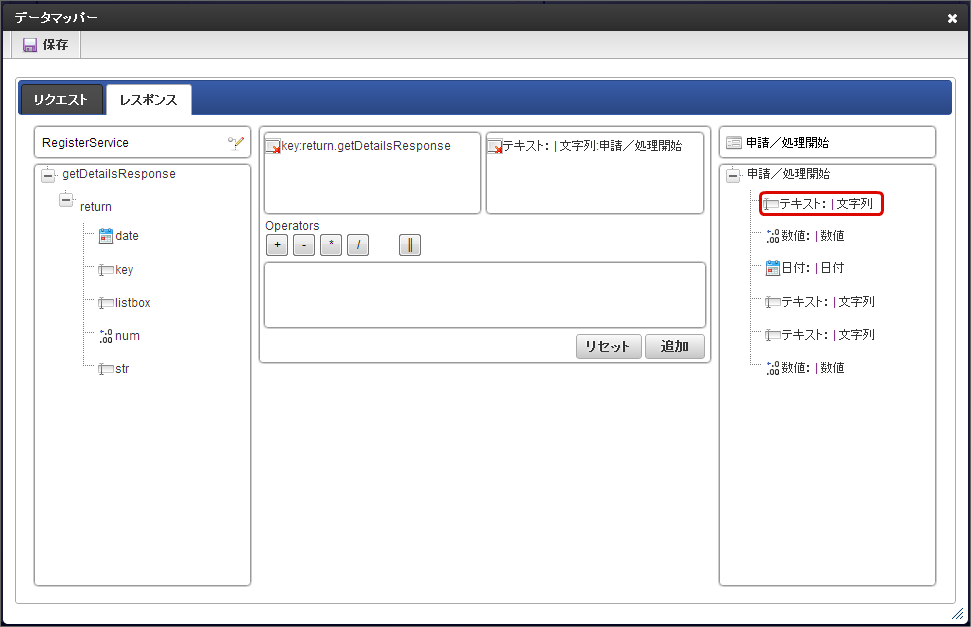Click the numeric icon beside num
The image size is (971, 627).
click(106, 336)
